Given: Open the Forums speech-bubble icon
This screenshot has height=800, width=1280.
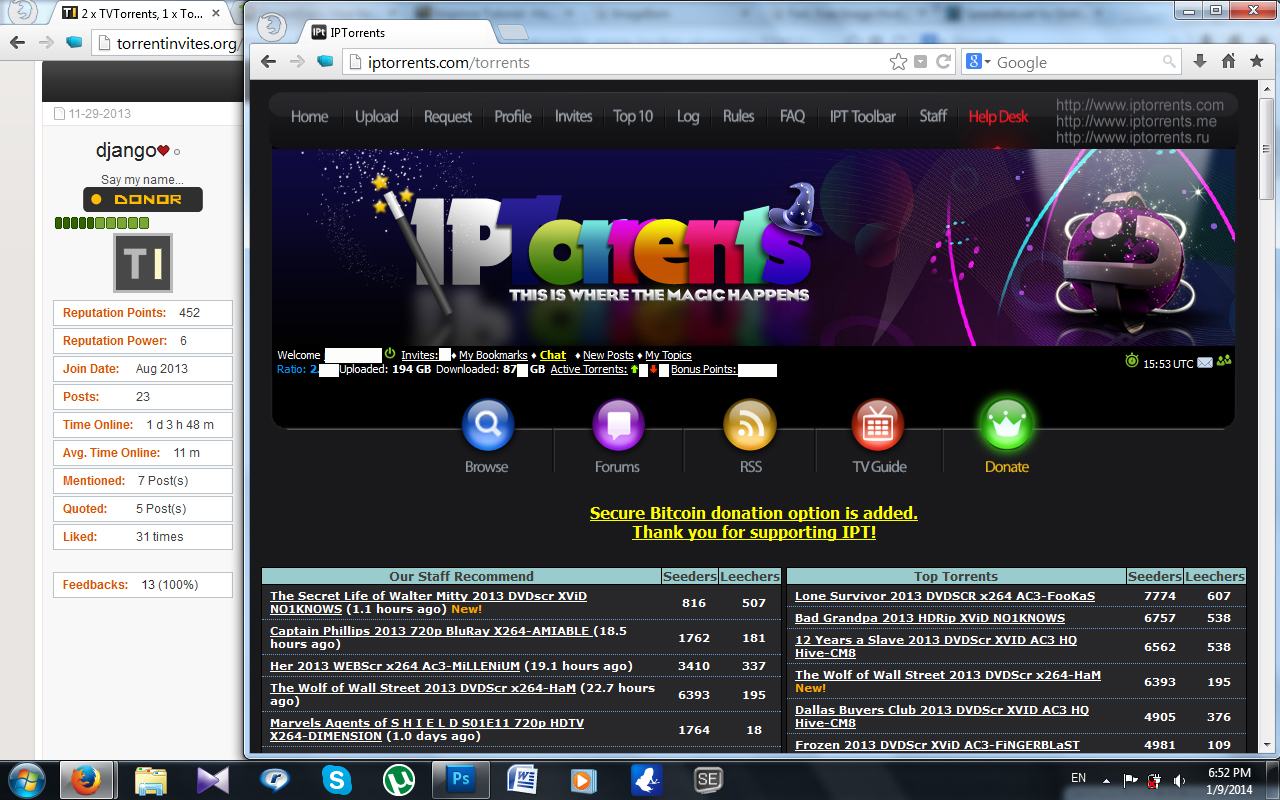Looking at the screenshot, I should tap(617, 425).
